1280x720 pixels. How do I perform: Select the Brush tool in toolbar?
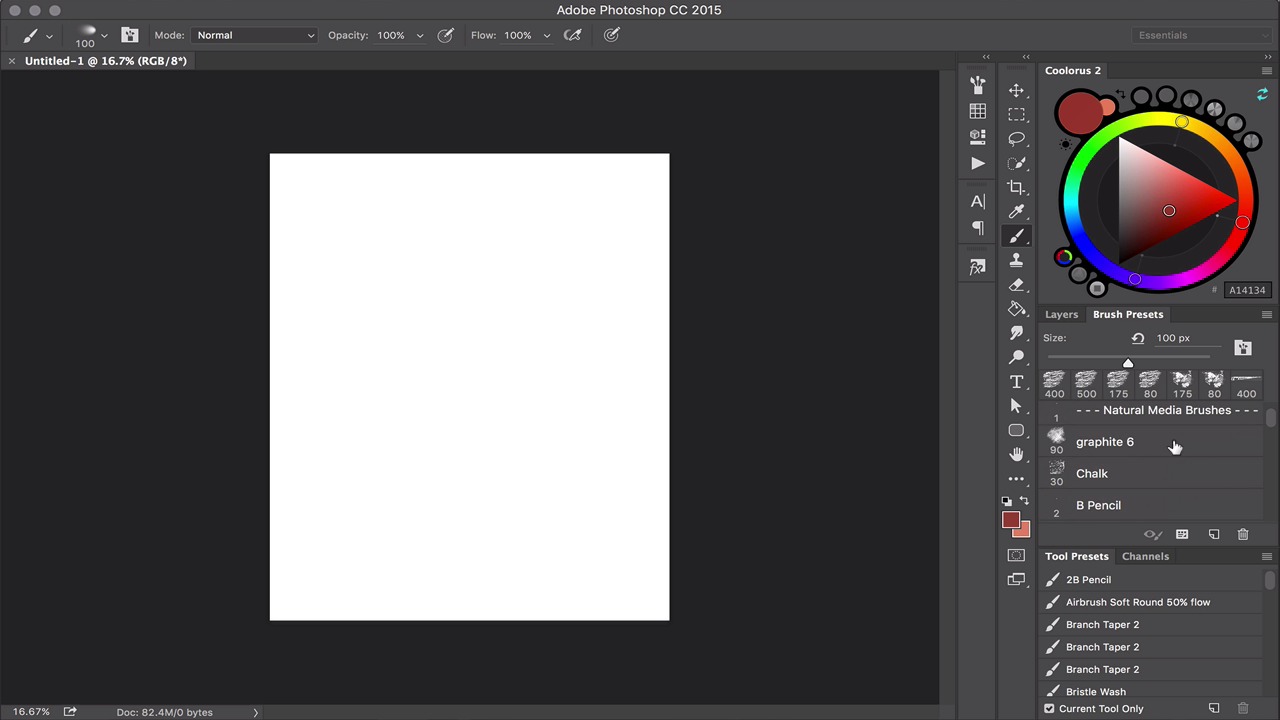click(1016, 236)
